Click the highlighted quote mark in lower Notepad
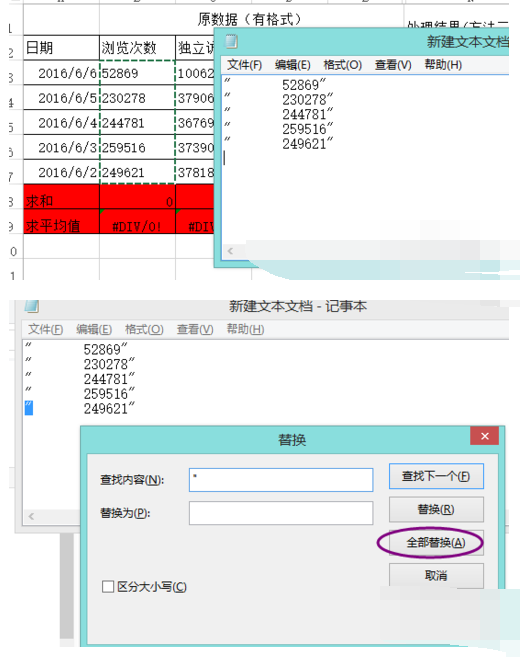The height and width of the screenshot is (657, 522). coord(29,408)
